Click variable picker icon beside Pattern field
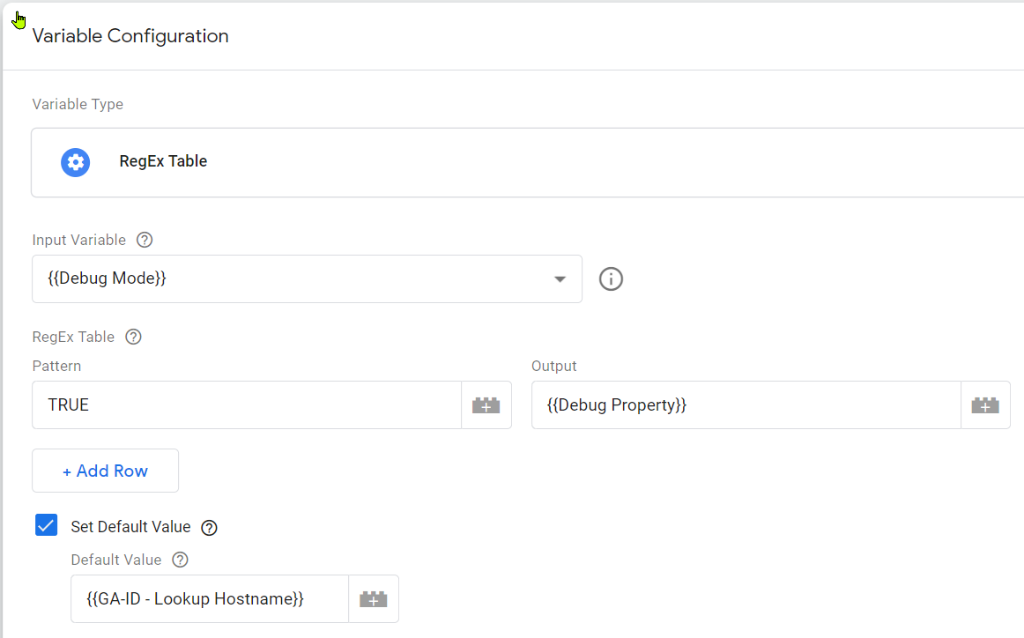Screen dimensions: 1024x638 tap(486, 405)
